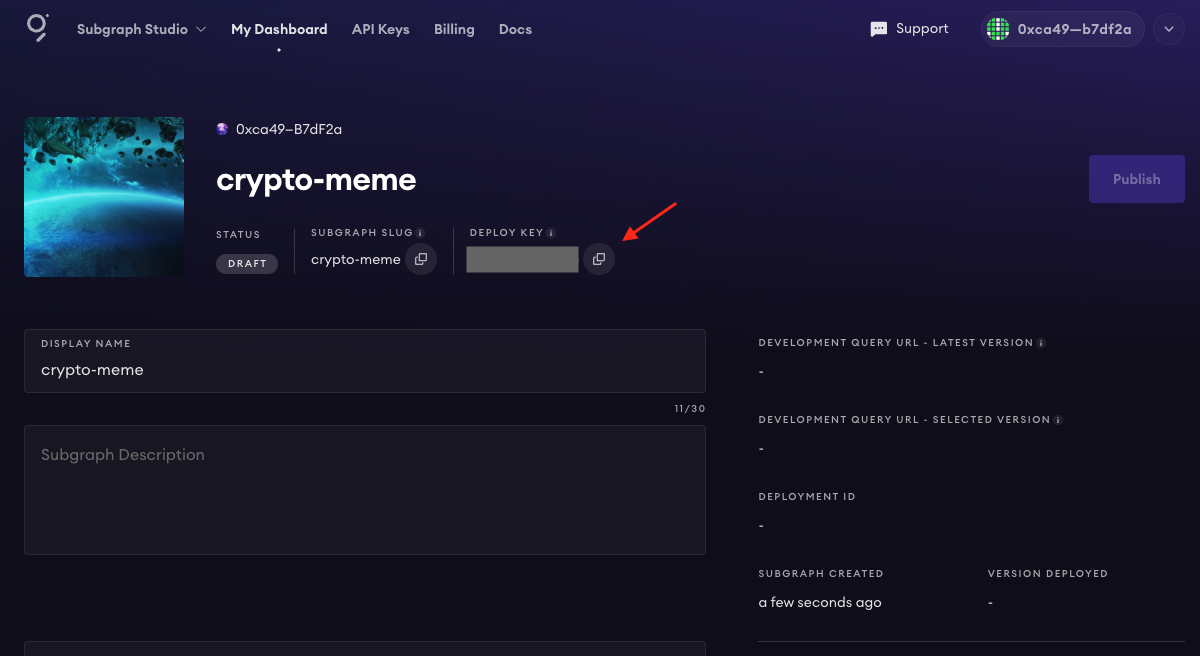Image resolution: width=1200 pixels, height=656 pixels.
Task: Open the account menu chevron
Action: pyautogui.click(x=1168, y=29)
